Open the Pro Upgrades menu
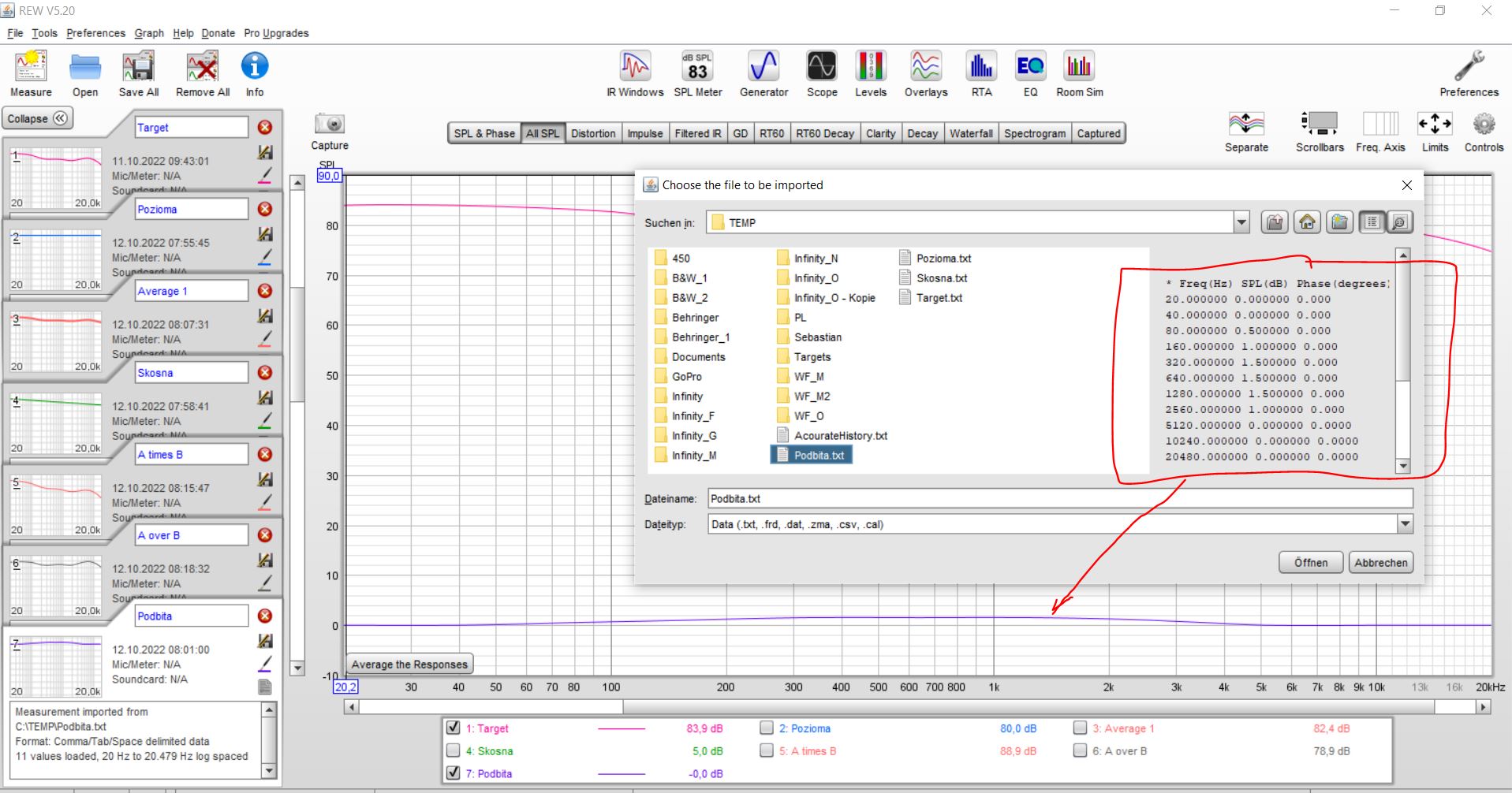This screenshot has width=1512, height=793. click(276, 33)
